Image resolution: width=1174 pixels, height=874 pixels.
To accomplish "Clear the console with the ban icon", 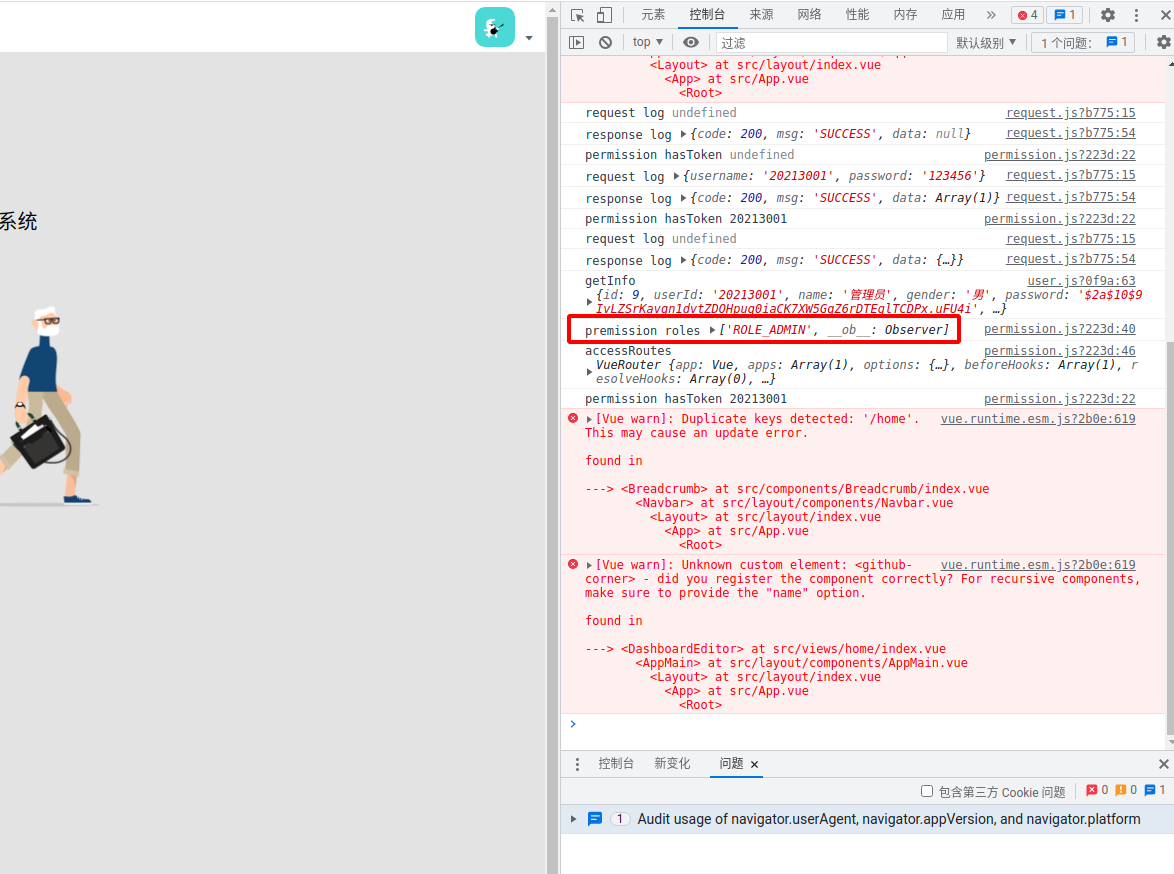I will (605, 43).
